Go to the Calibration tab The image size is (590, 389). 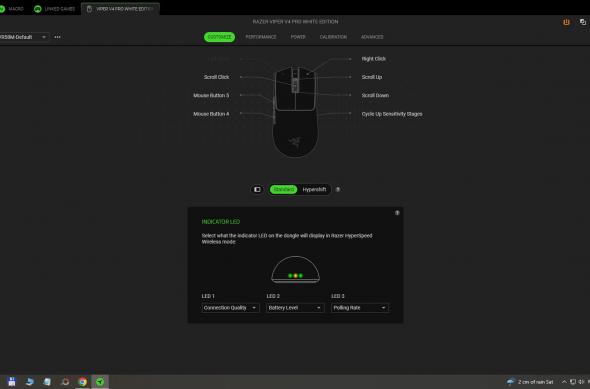click(x=333, y=37)
